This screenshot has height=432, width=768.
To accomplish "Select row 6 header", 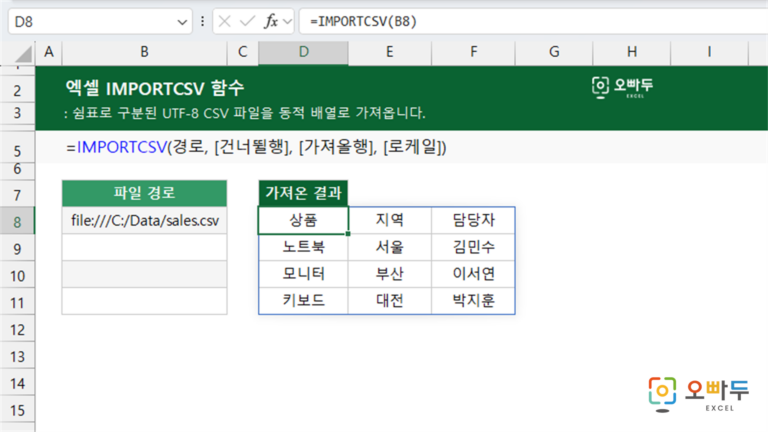I will tap(18, 169).
